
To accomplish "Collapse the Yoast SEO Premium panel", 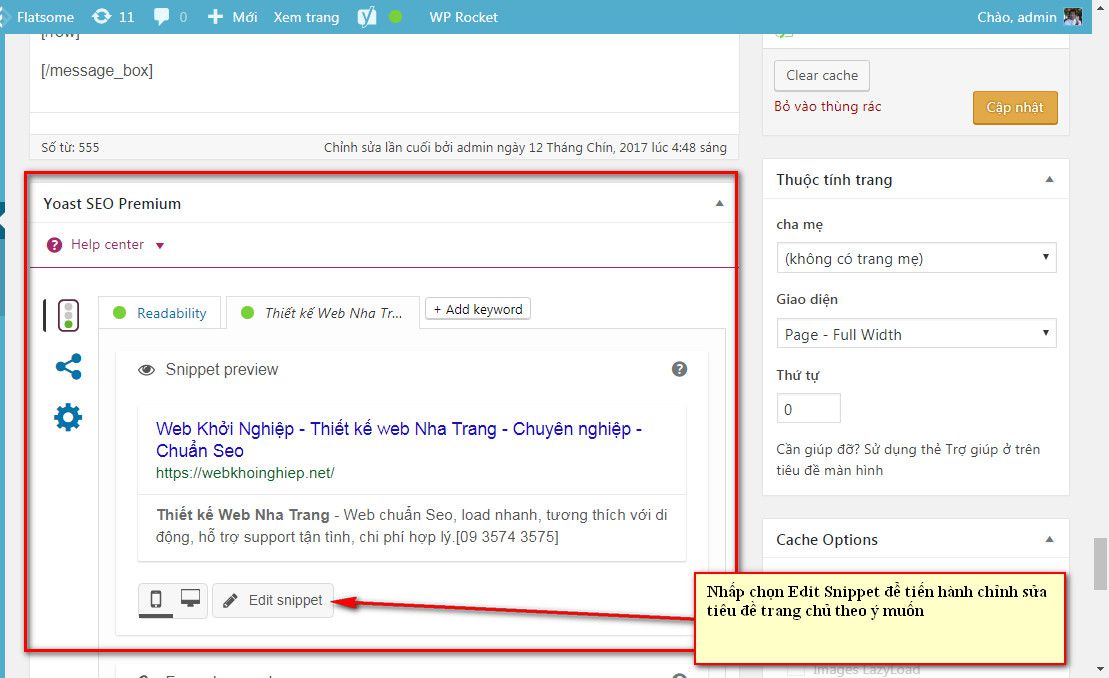I will point(718,203).
